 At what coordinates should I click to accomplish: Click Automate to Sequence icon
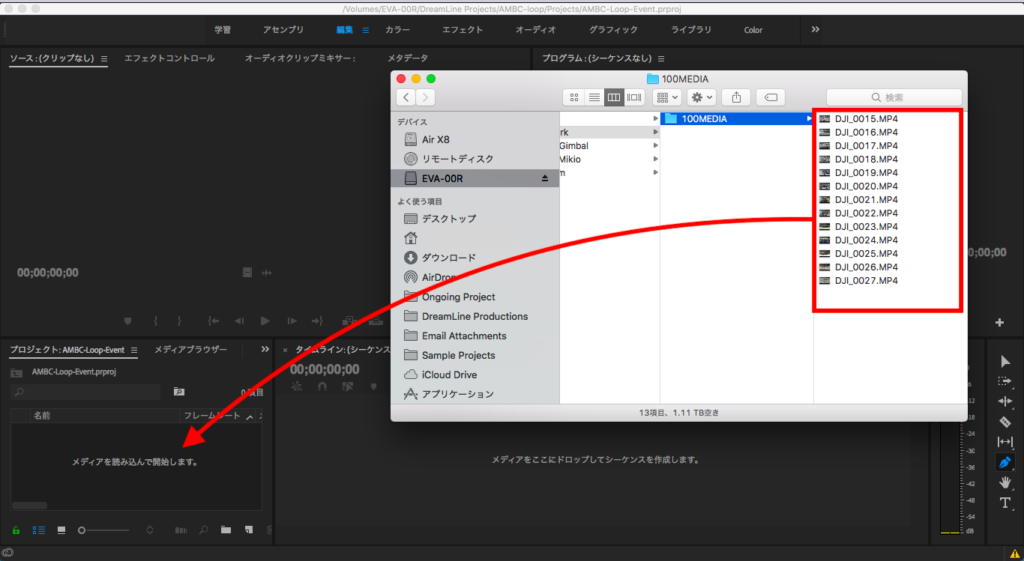(x=181, y=530)
